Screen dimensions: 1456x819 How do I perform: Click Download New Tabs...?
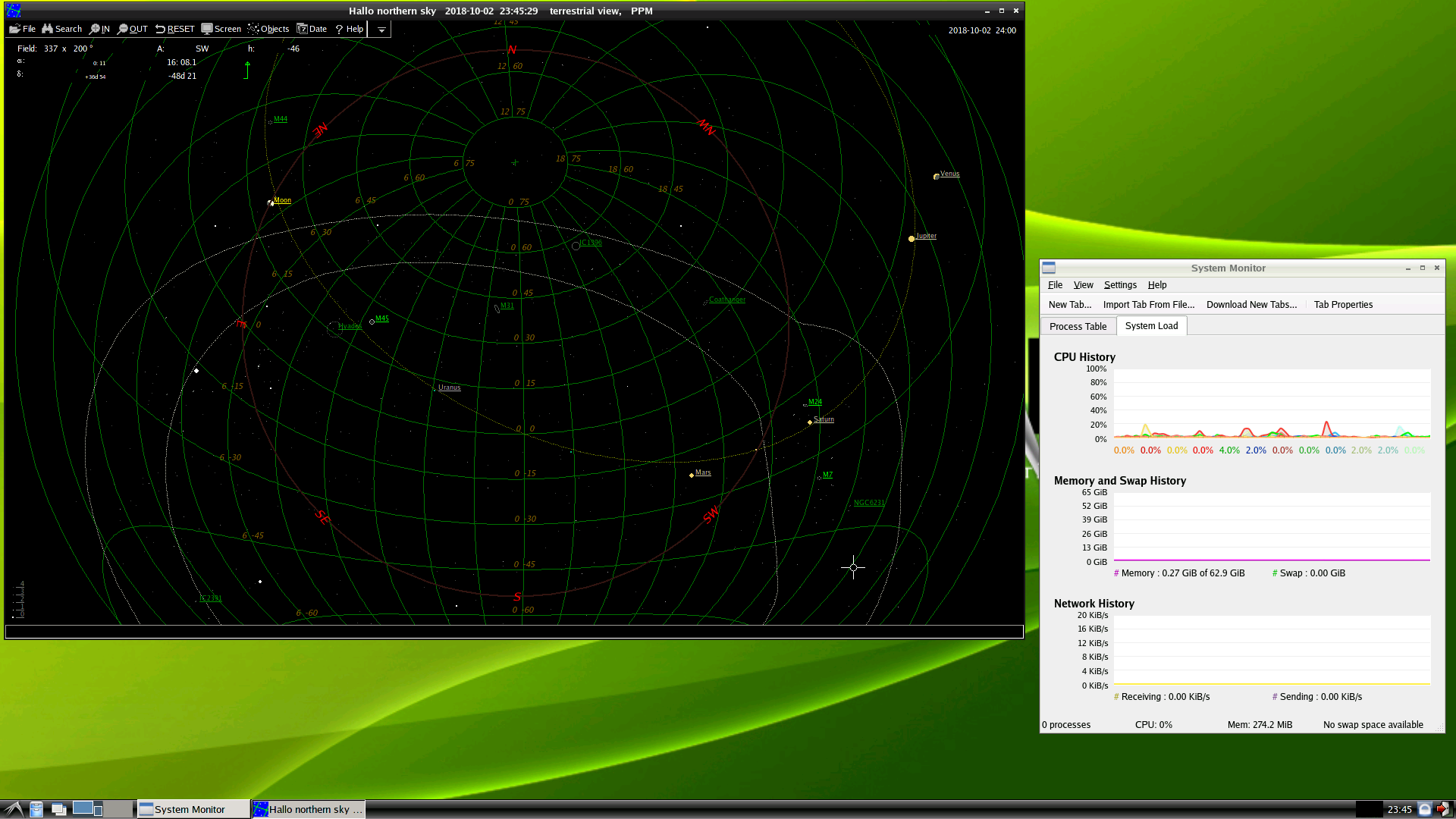click(x=1251, y=305)
